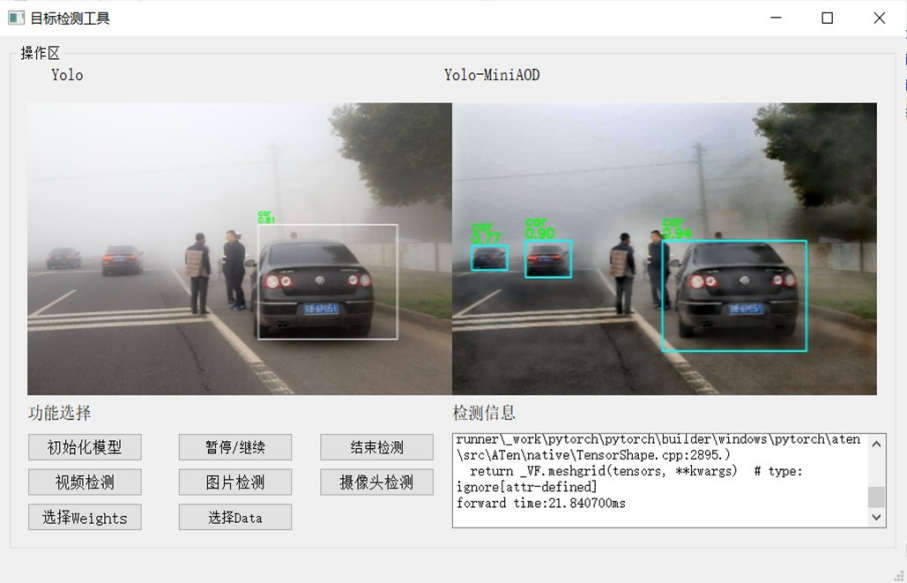The height and width of the screenshot is (583, 907).
Task: Minimize the 目标检测工具 window
Action: (x=775, y=18)
